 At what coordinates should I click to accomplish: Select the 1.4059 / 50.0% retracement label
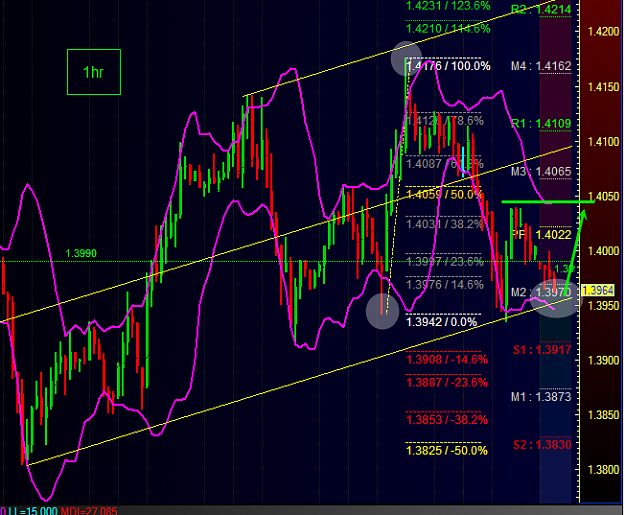444,195
